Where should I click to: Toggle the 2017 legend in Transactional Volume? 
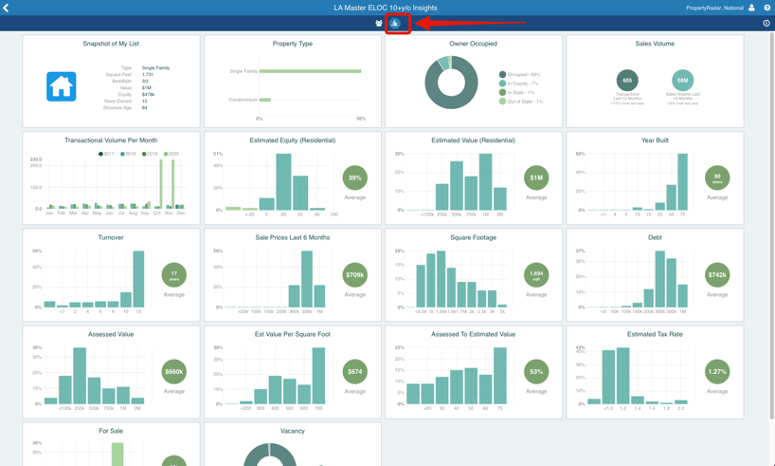click(x=106, y=154)
